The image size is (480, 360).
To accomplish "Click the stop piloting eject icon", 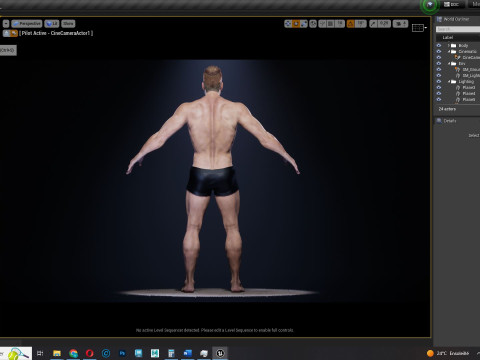I will click(6, 33).
